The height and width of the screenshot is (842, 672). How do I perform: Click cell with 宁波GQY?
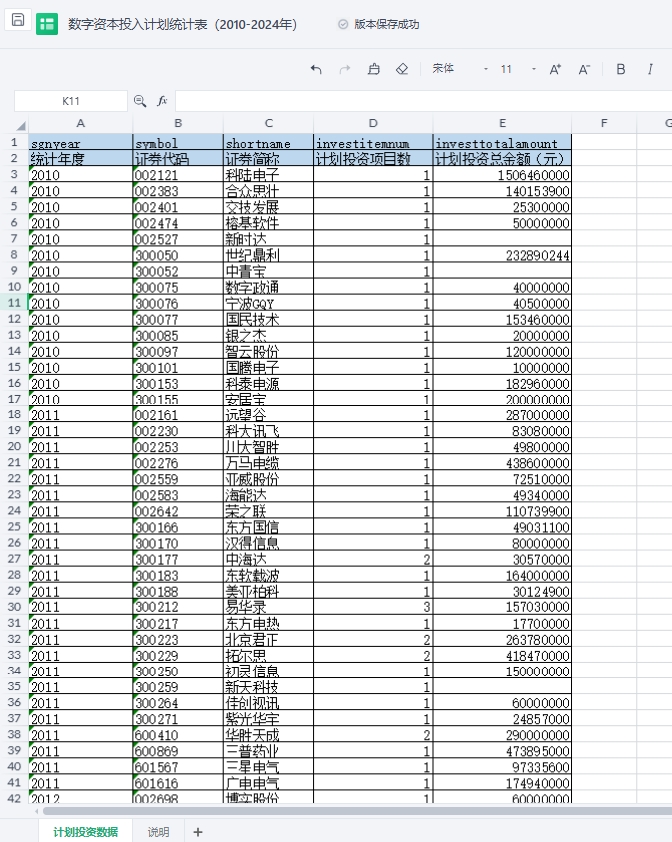point(269,303)
